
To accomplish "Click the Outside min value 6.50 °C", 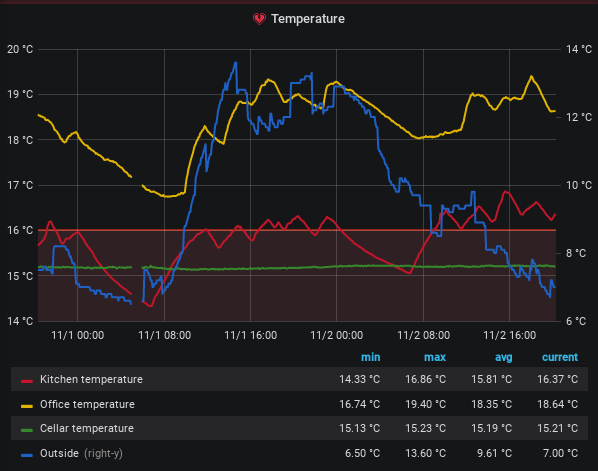I will 363,453.
